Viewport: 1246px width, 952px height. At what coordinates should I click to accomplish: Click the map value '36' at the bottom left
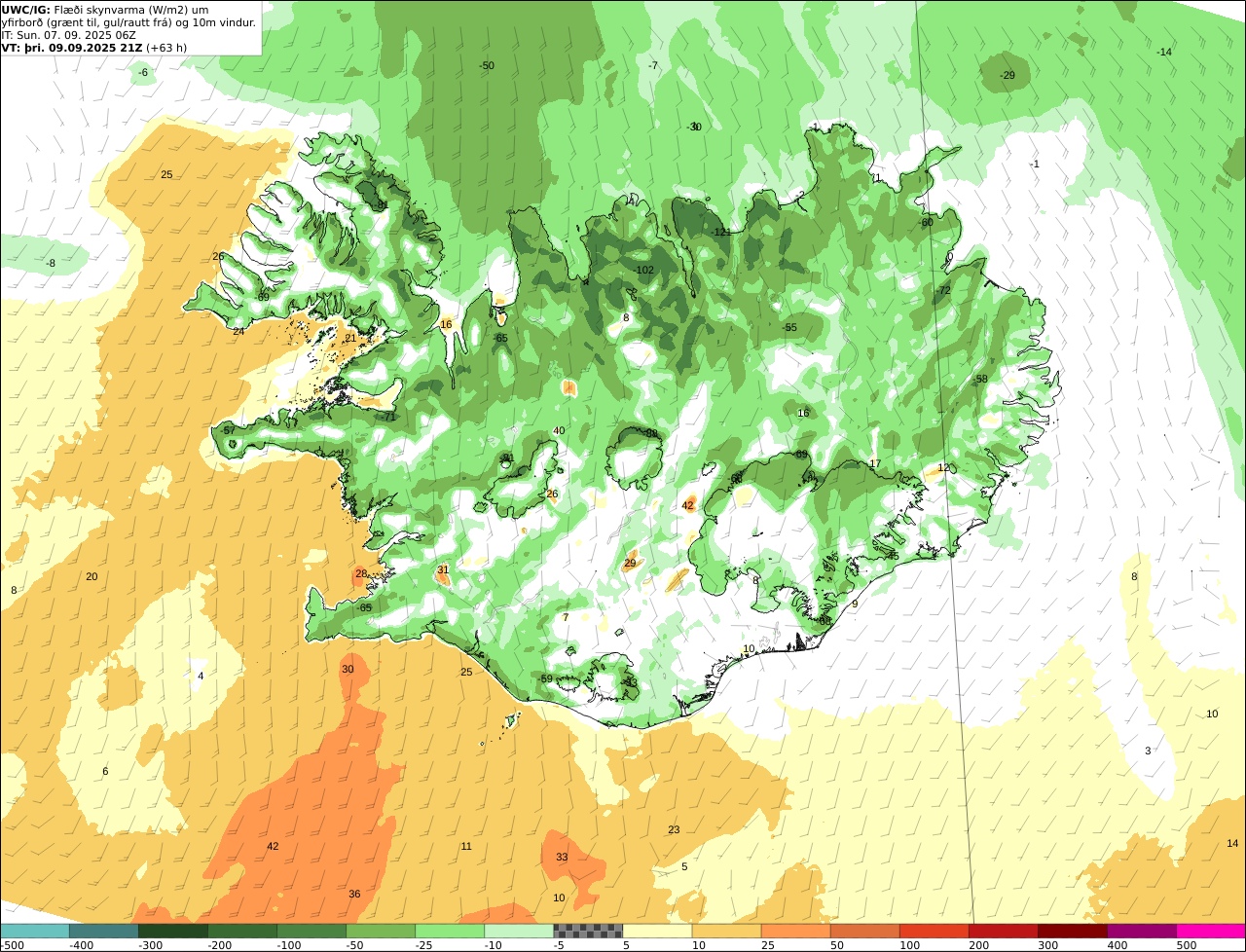click(x=354, y=894)
